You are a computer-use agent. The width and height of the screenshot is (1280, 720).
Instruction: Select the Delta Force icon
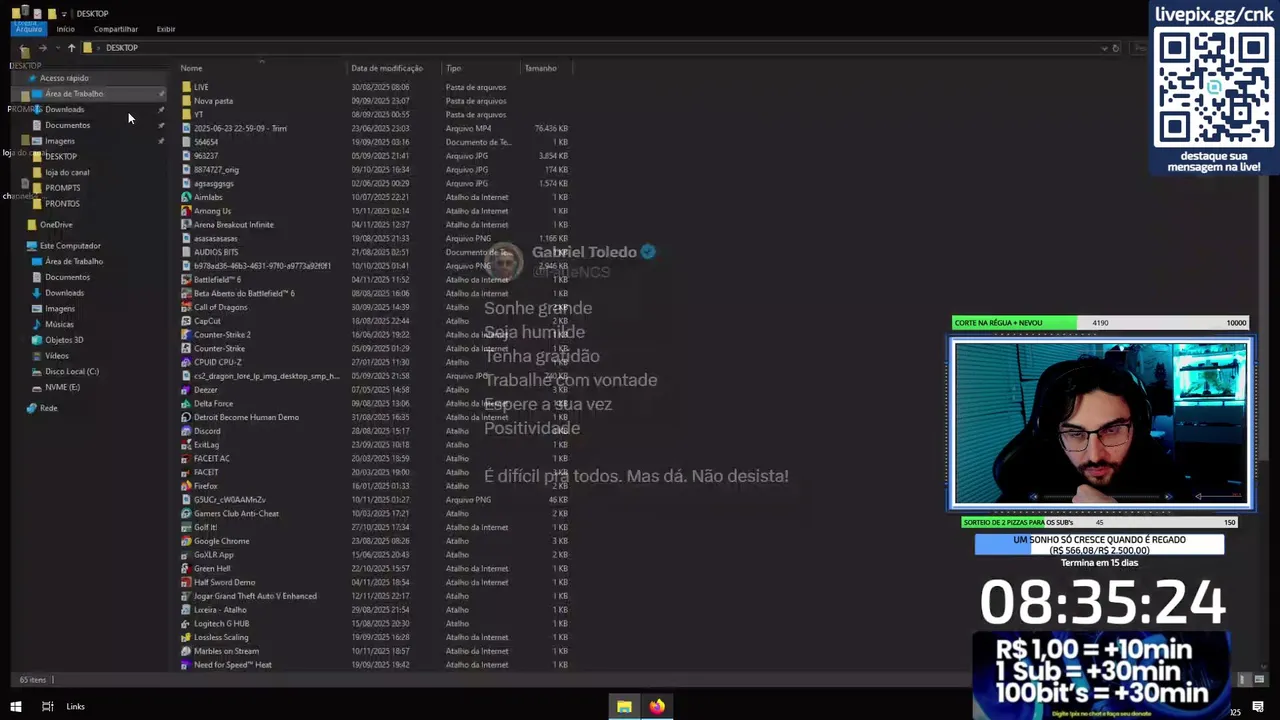point(186,403)
